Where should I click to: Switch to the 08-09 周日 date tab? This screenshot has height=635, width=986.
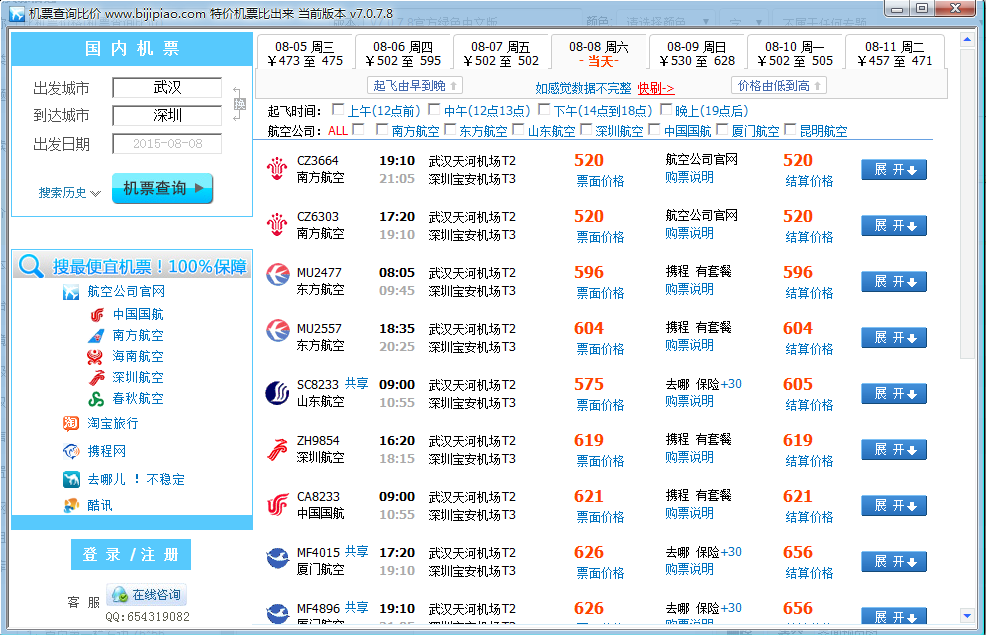tap(697, 53)
